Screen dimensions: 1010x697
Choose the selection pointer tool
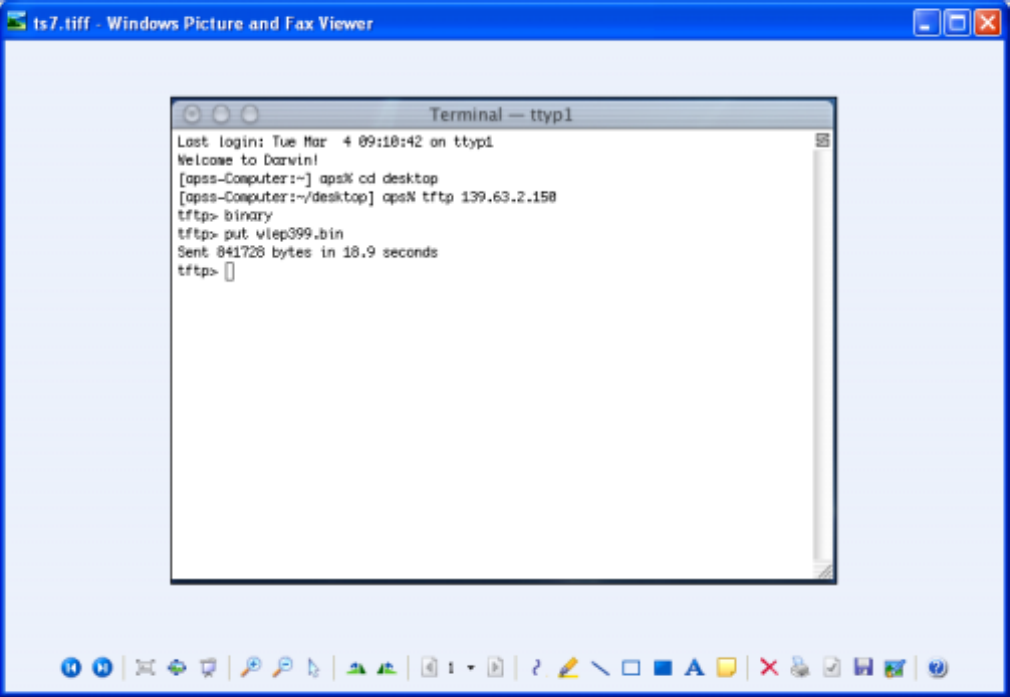[314, 667]
